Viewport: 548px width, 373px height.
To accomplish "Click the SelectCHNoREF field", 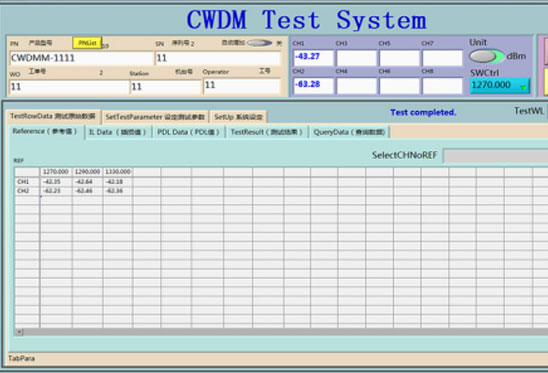I will pyautogui.click(x=496, y=155).
